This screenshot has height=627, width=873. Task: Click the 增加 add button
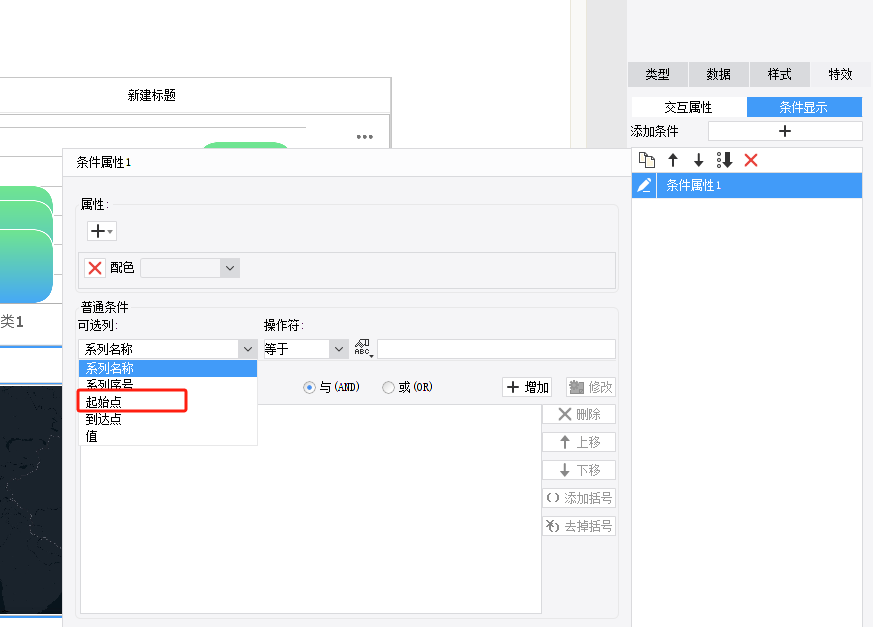(x=527, y=387)
